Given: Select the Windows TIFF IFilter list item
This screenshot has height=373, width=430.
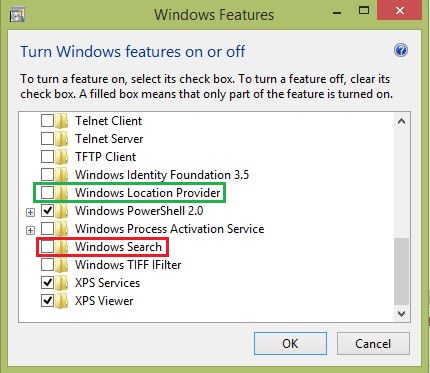Looking at the screenshot, I should pyautogui.click(x=128, y=265).
